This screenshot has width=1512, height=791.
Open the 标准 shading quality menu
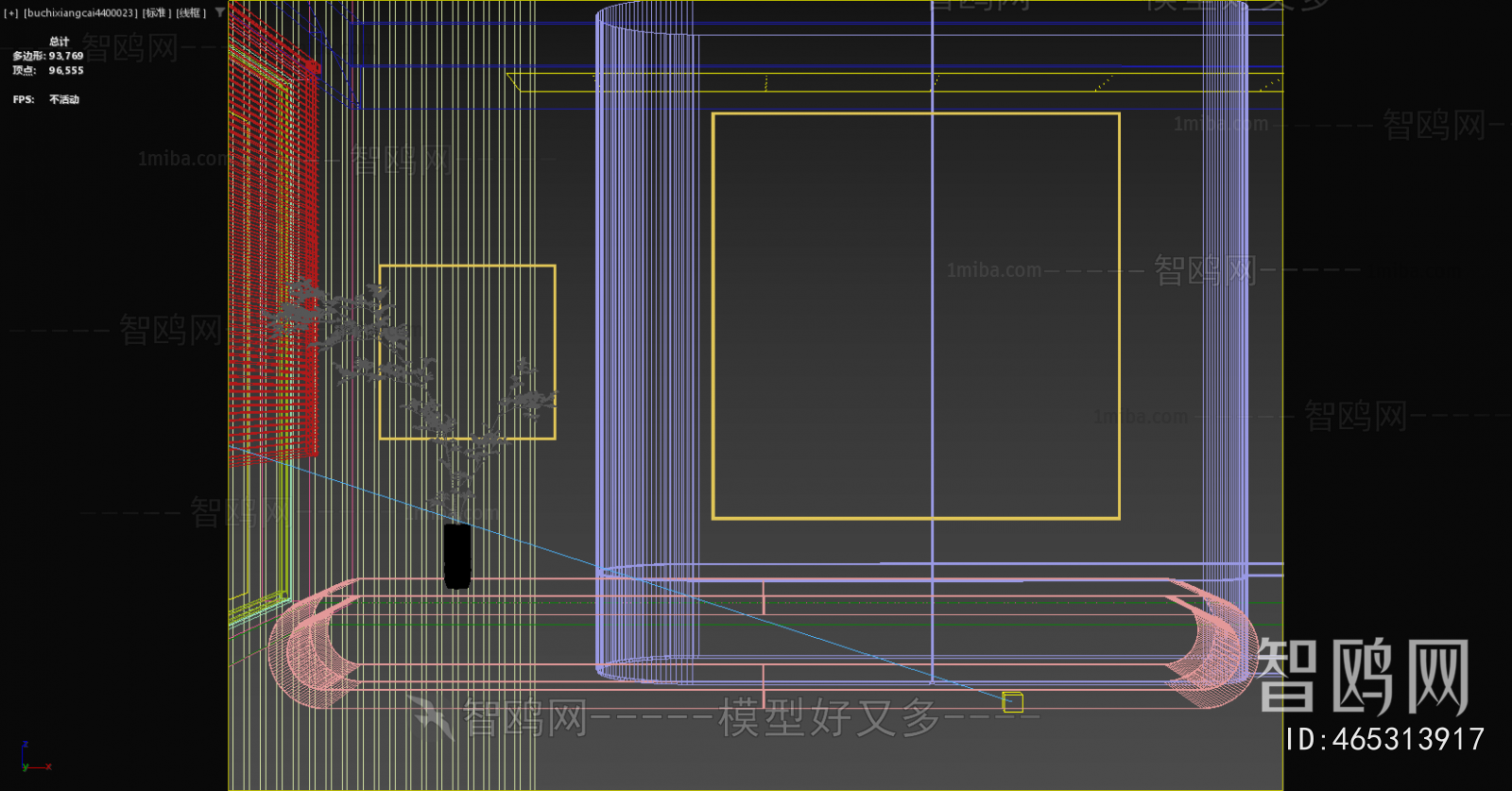[x=157, y=13]
